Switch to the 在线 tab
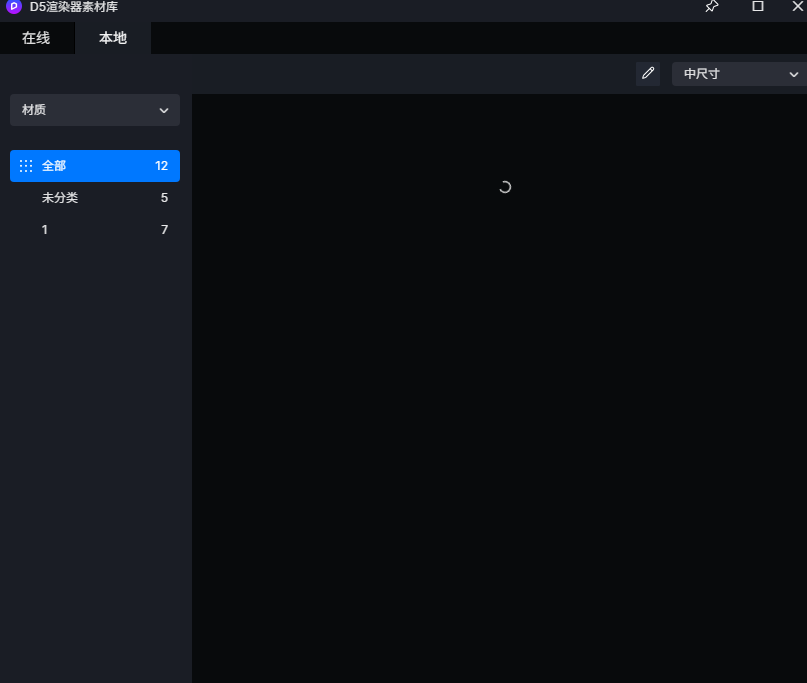 [36, 38]
